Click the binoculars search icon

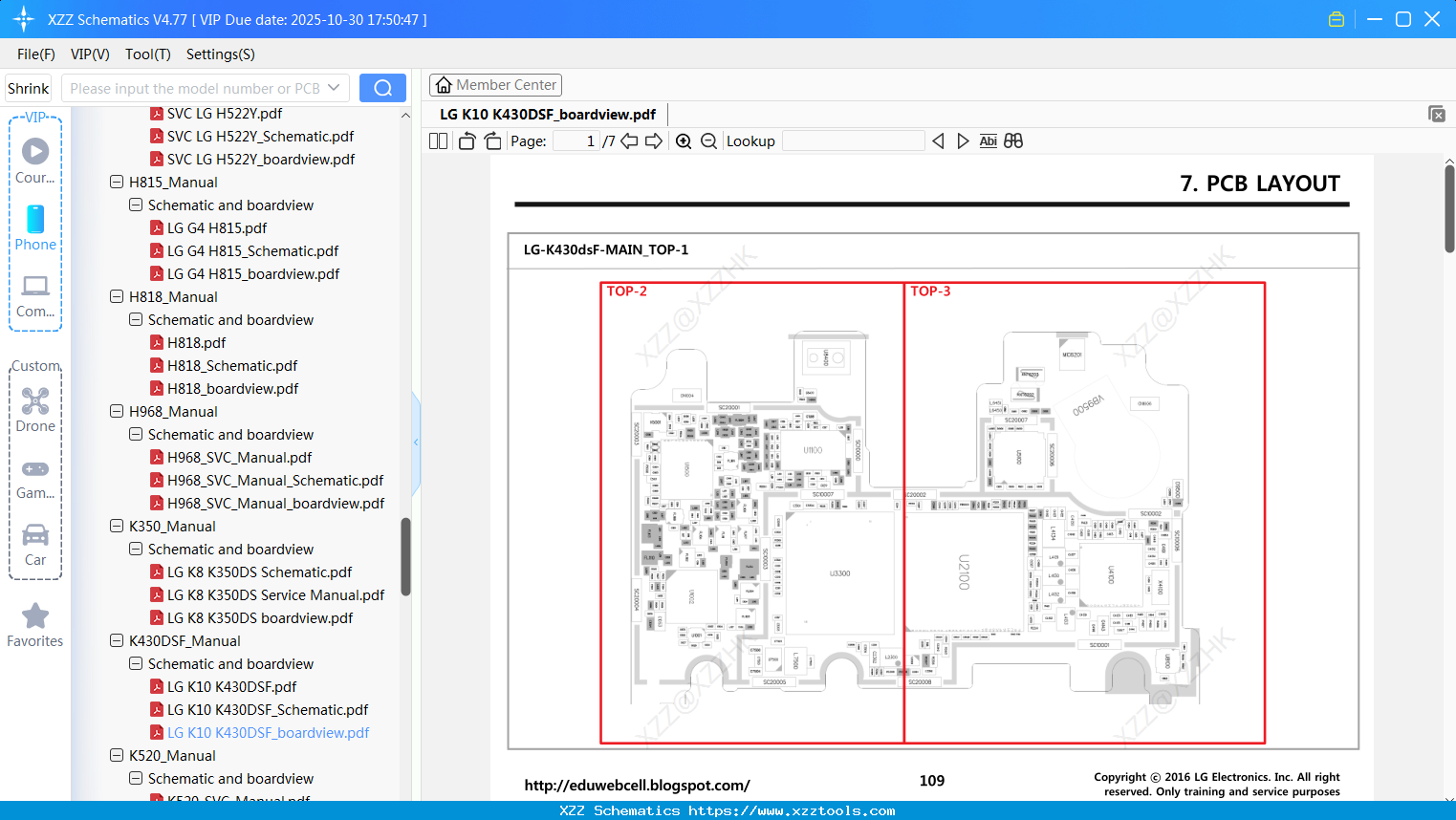click(1013, 140)
